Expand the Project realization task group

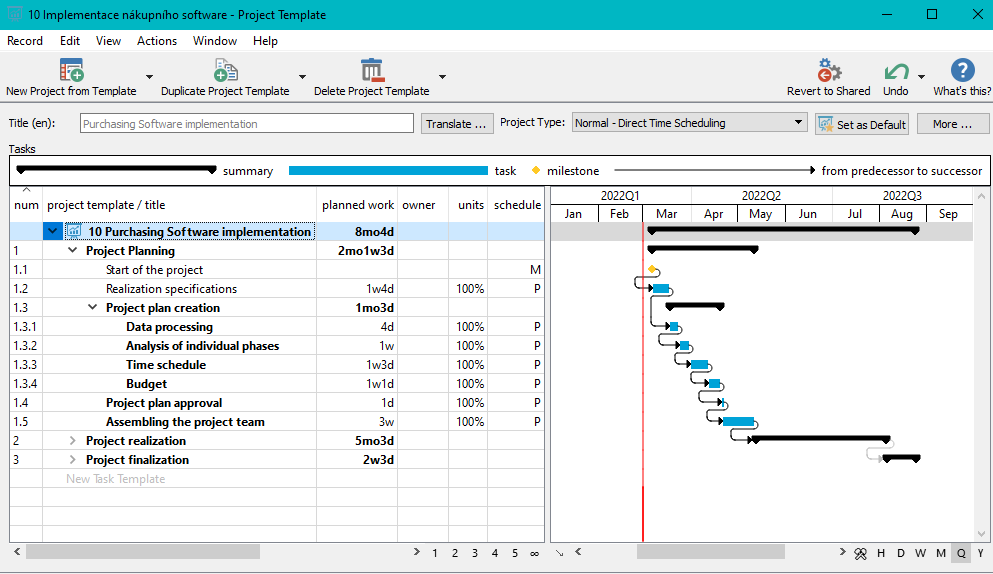click(73, 441)
